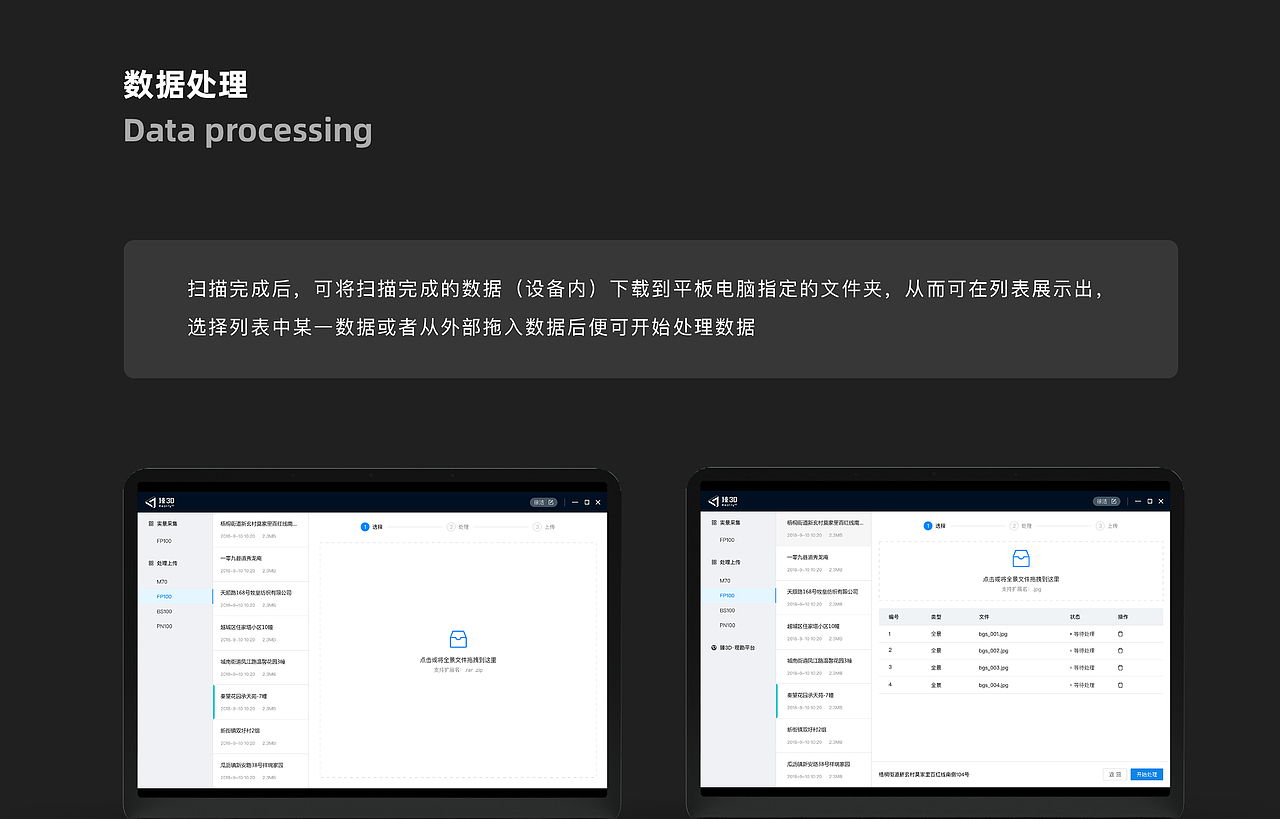
Task: Click file name bgs_003.jpg in the table
Action: 993,668
